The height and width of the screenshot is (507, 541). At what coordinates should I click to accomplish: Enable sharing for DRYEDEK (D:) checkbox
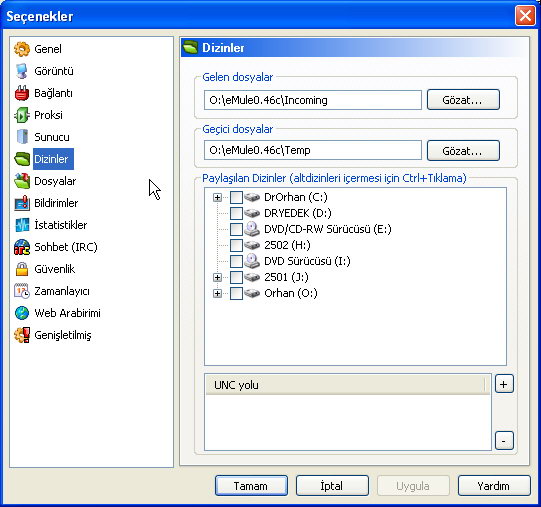236,213
